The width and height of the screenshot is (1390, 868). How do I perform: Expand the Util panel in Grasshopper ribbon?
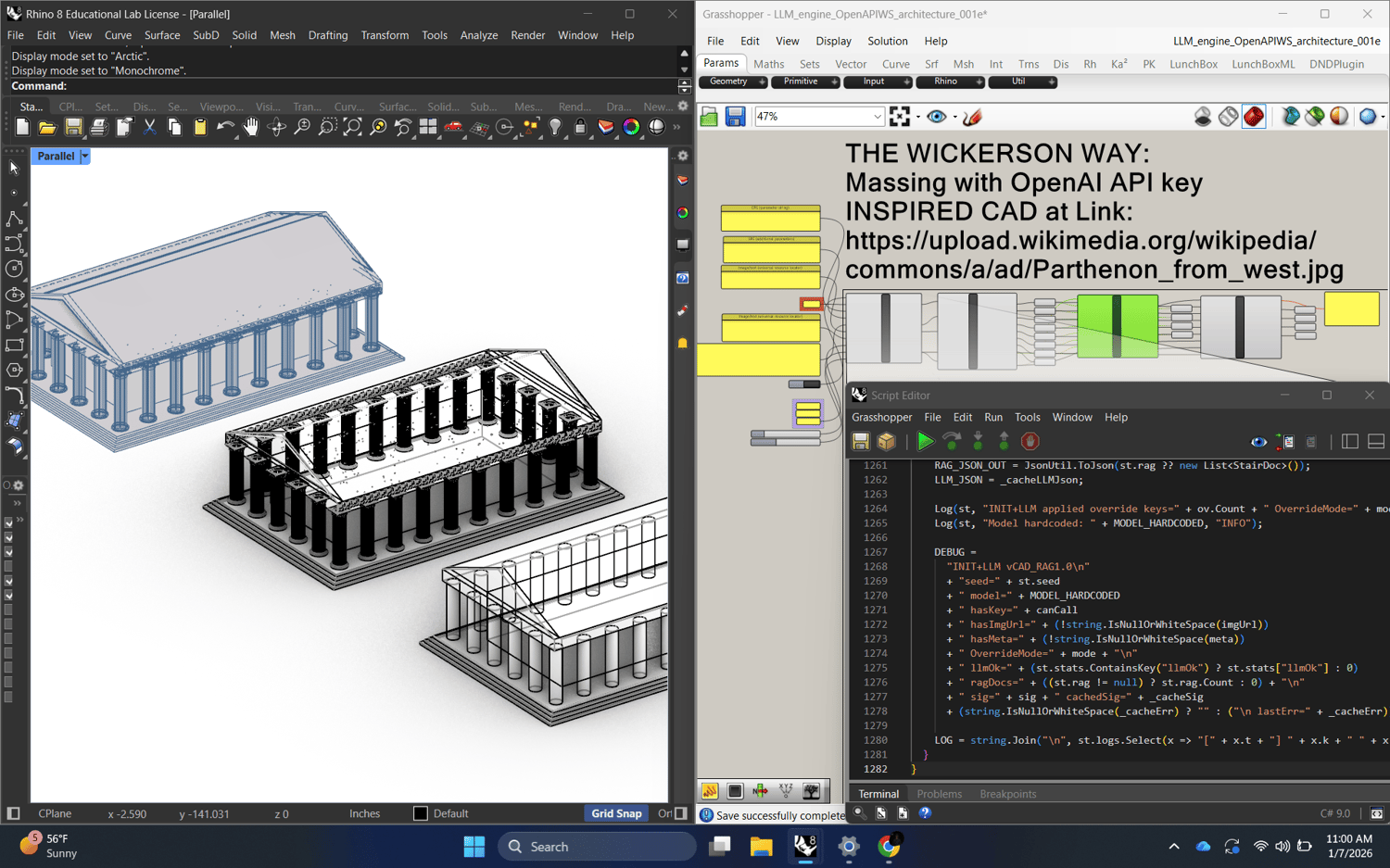point(1051,82)
